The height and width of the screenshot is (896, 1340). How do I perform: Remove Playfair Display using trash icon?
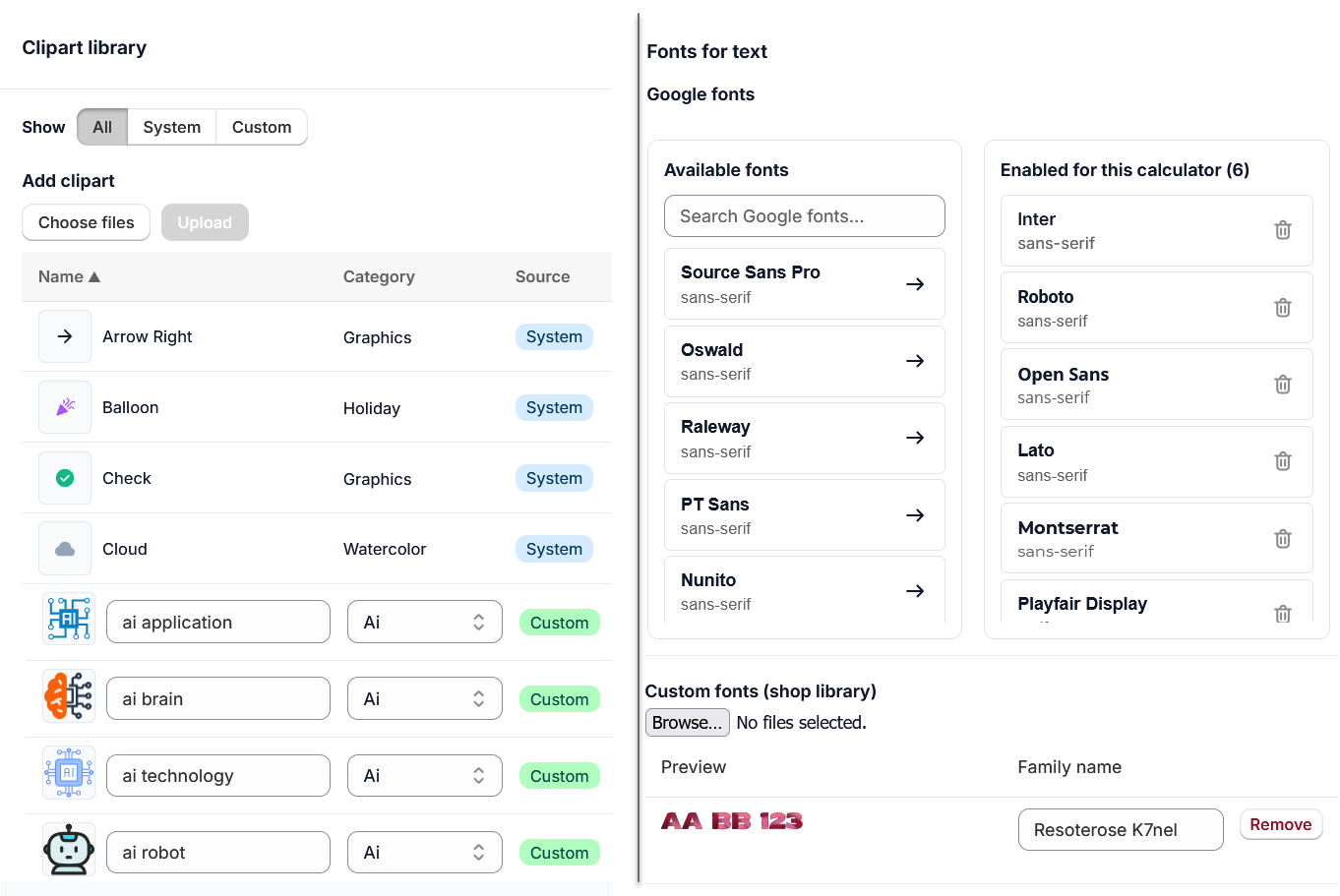click(x=1283, y=614)
